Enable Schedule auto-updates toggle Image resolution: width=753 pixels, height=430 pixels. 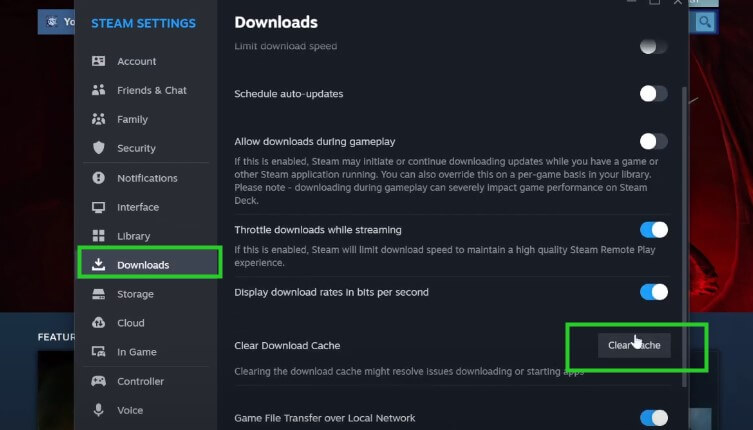point(653,94)
